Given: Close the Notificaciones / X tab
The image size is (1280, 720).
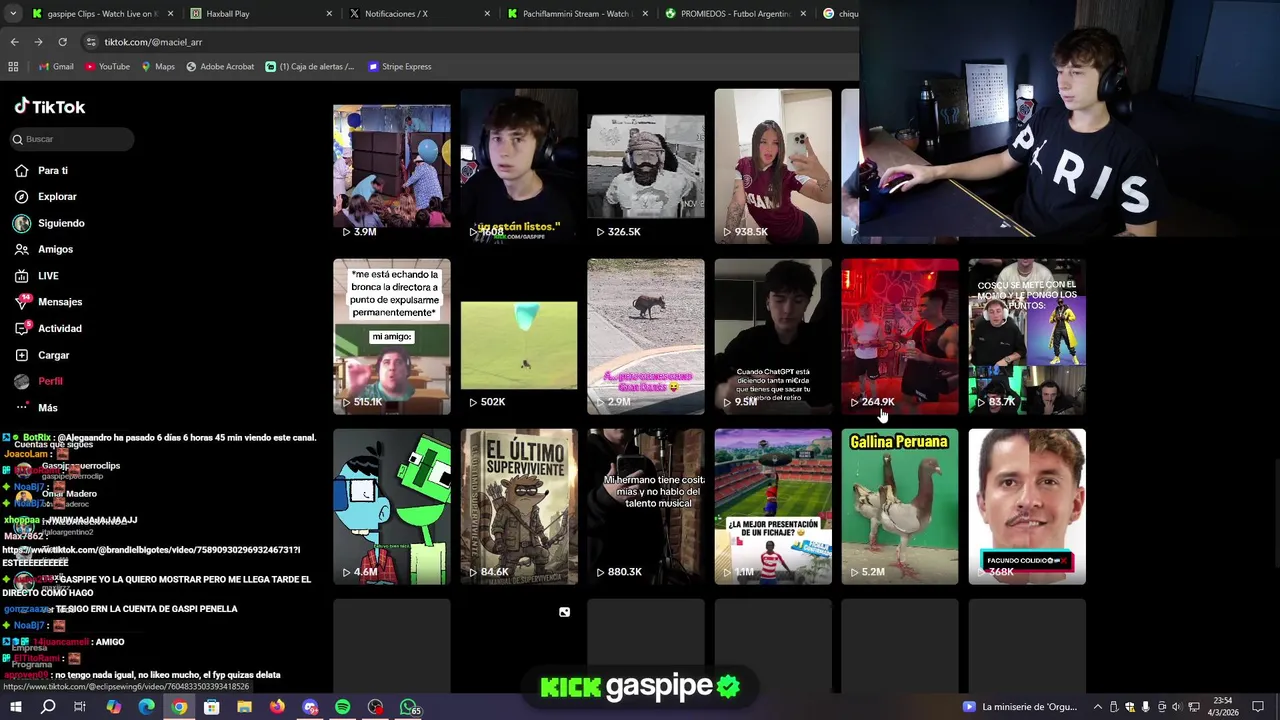Looking at the screenshot, I should click(x=487, y=14).
